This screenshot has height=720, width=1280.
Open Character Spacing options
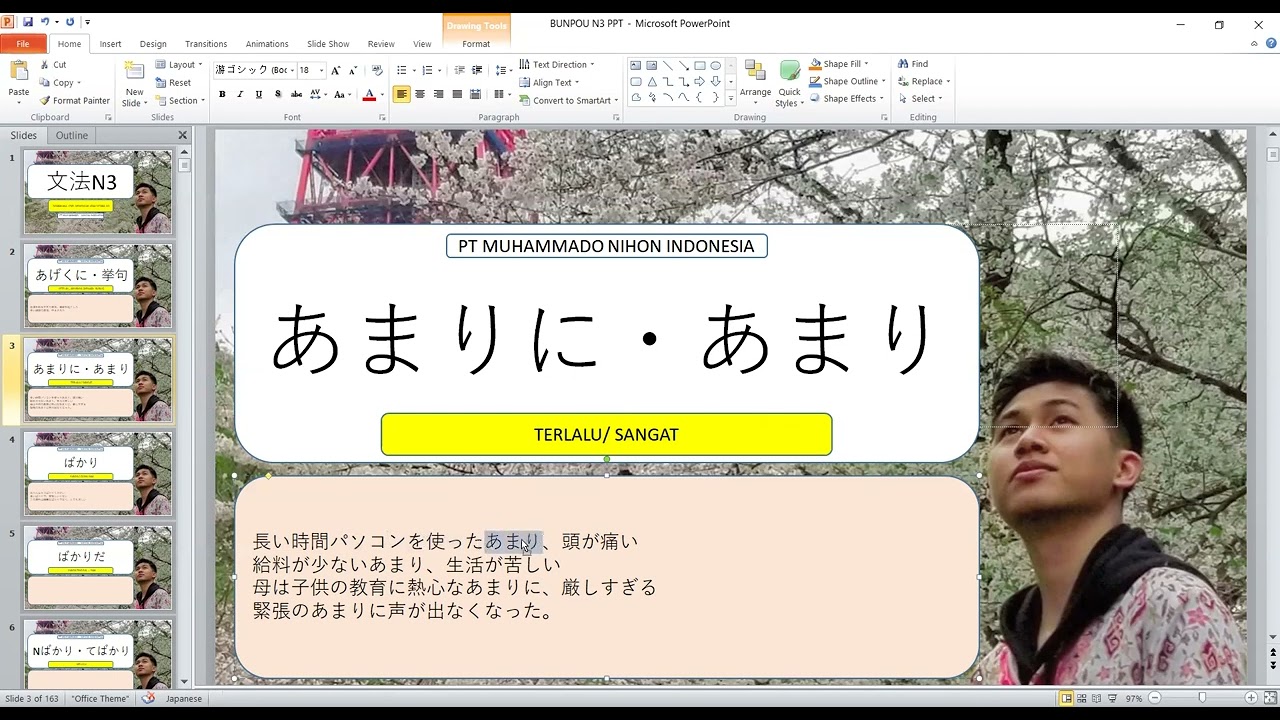tap(318, 94)
